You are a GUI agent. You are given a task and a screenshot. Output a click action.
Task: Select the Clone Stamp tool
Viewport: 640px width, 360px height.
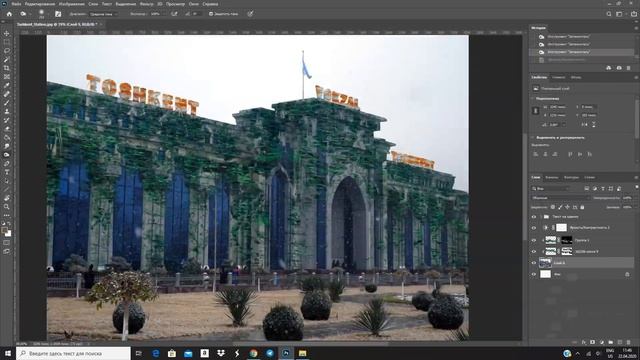point(7,111)
